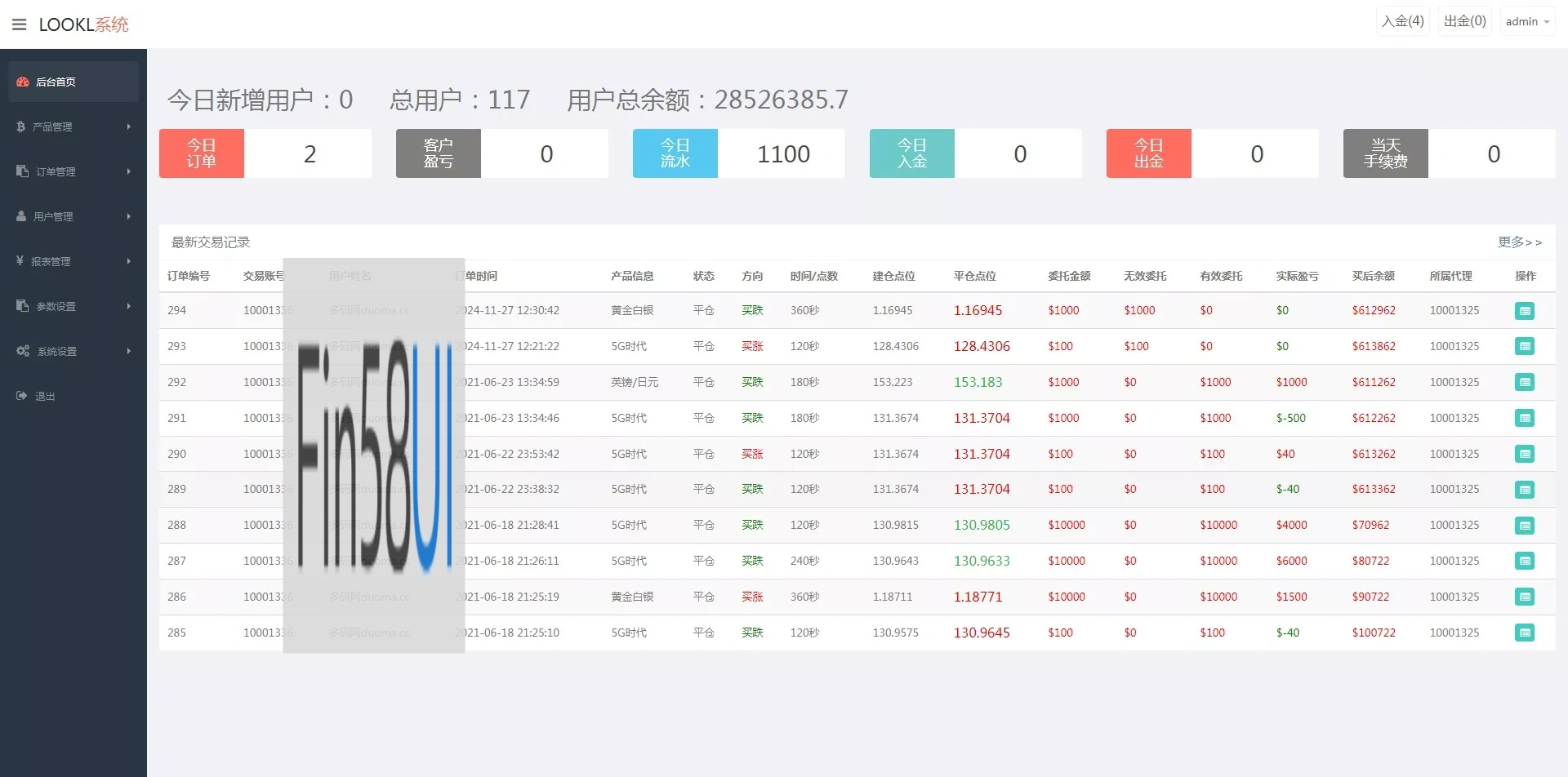
Task: Click the 出金(0) button
Action: click(1464, 21)
